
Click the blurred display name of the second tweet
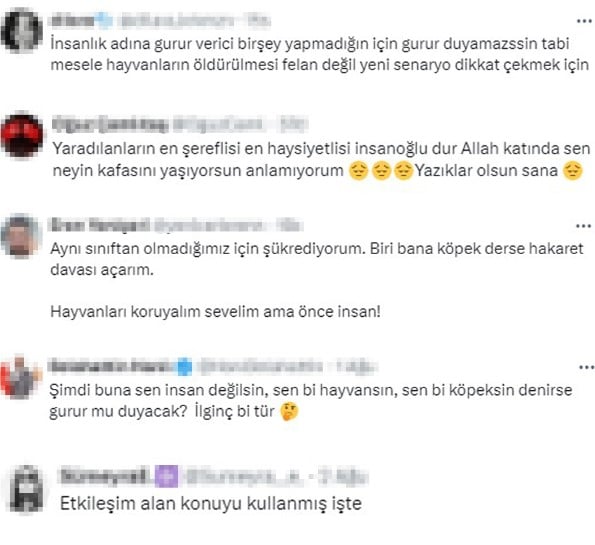coord(110,124)
